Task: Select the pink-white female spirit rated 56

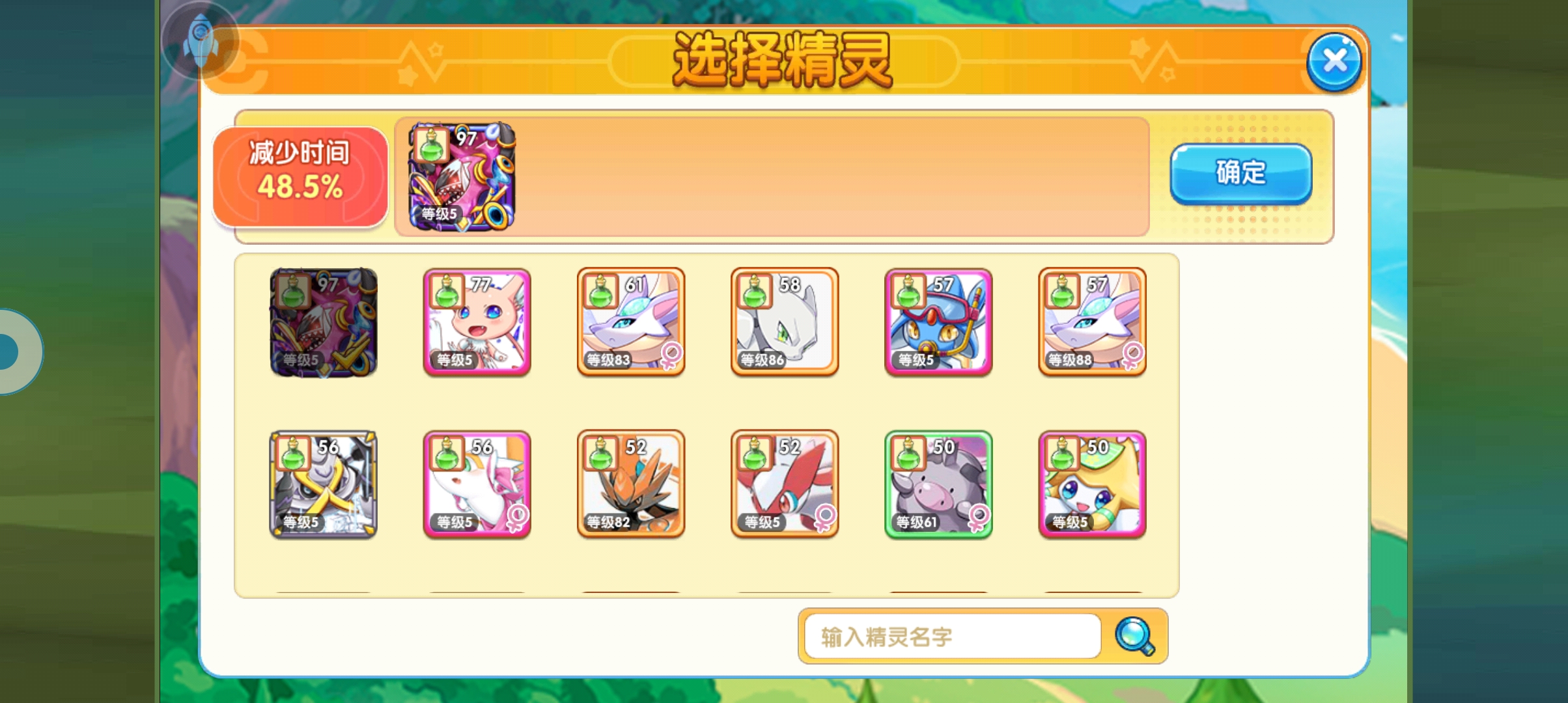Action: [x=477, y=484]
